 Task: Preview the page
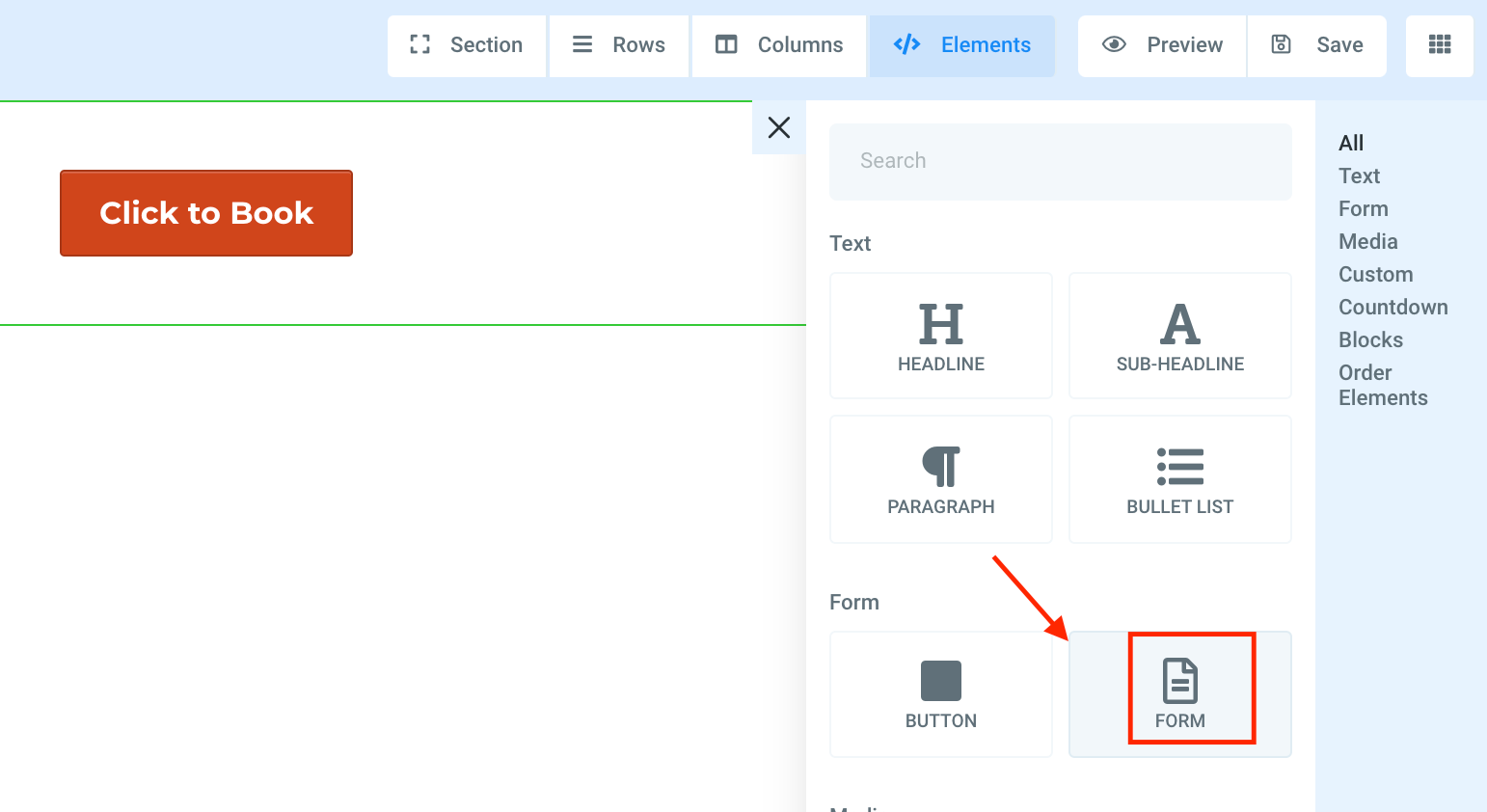(x=1162, y=45)
